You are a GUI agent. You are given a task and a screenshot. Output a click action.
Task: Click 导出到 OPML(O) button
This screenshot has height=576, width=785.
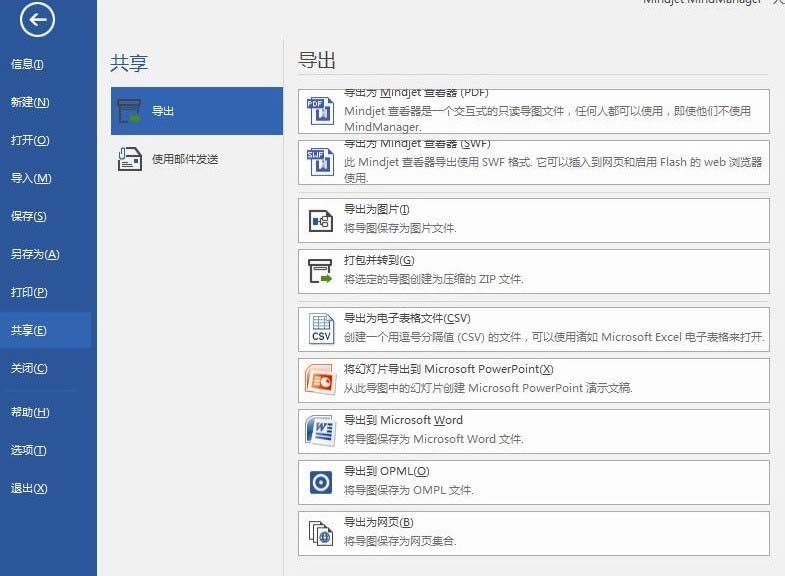(x=534, y=482)
